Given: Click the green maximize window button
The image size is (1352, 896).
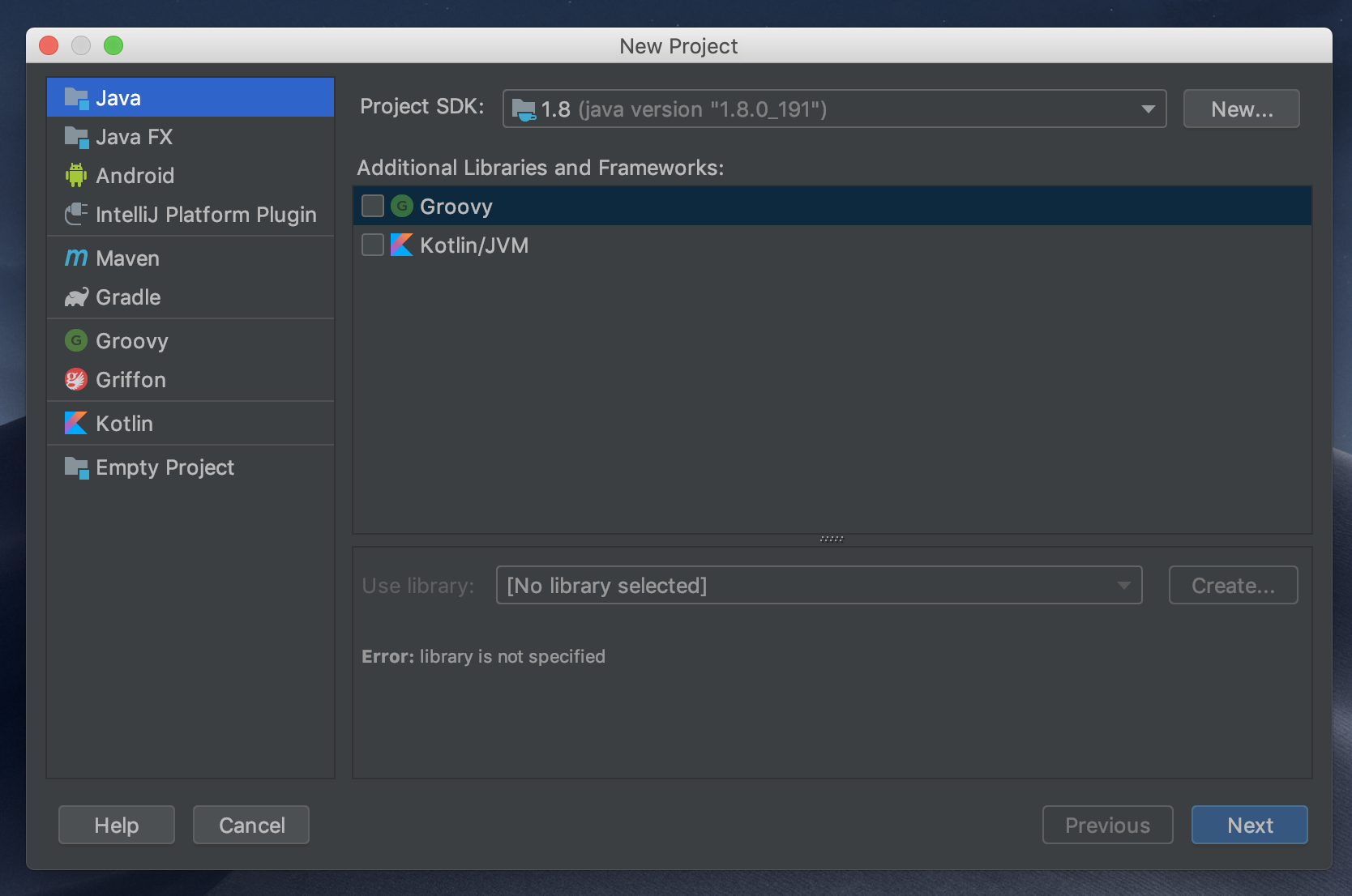Looking at the screenshot, I should click(113, 45).
